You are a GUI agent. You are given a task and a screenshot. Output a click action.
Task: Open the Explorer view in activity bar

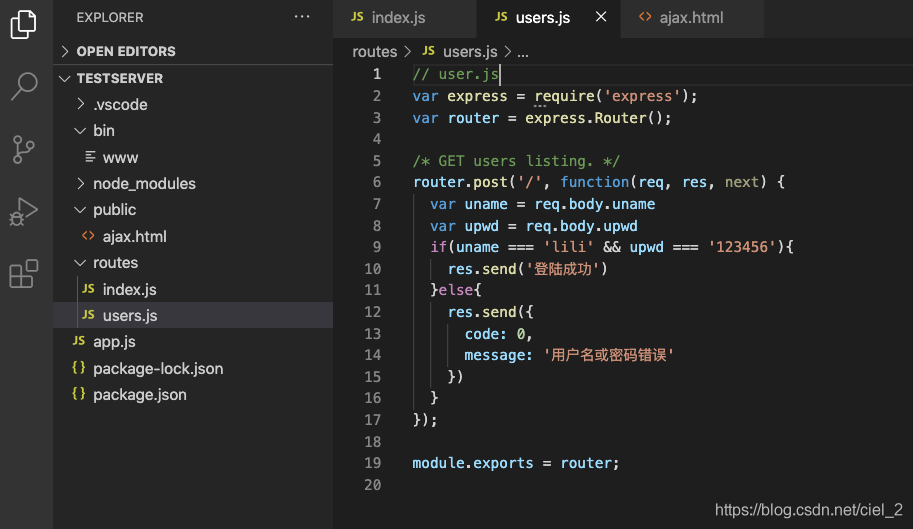[24, 24]
